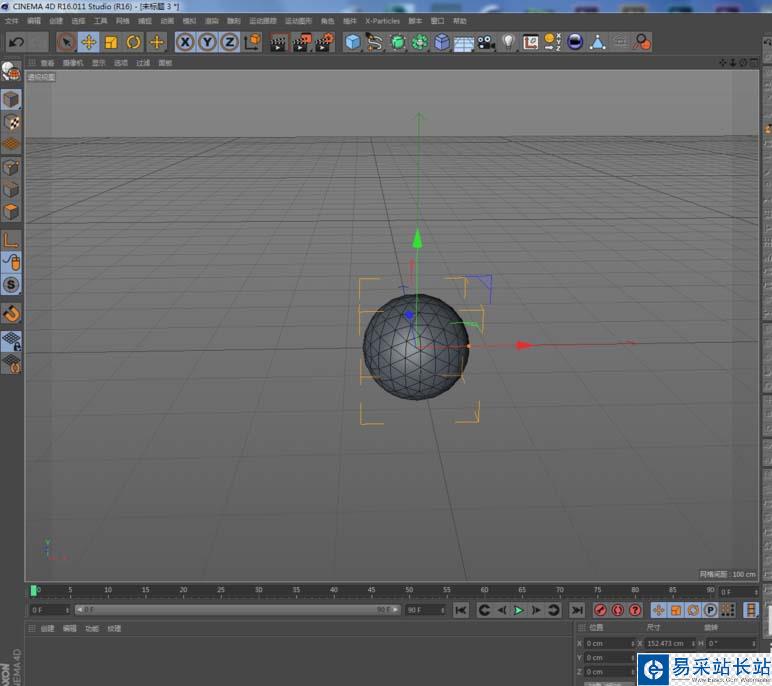Toggle Position keying in timeline bar
772x686 pixels.
(x=658, y=610)
